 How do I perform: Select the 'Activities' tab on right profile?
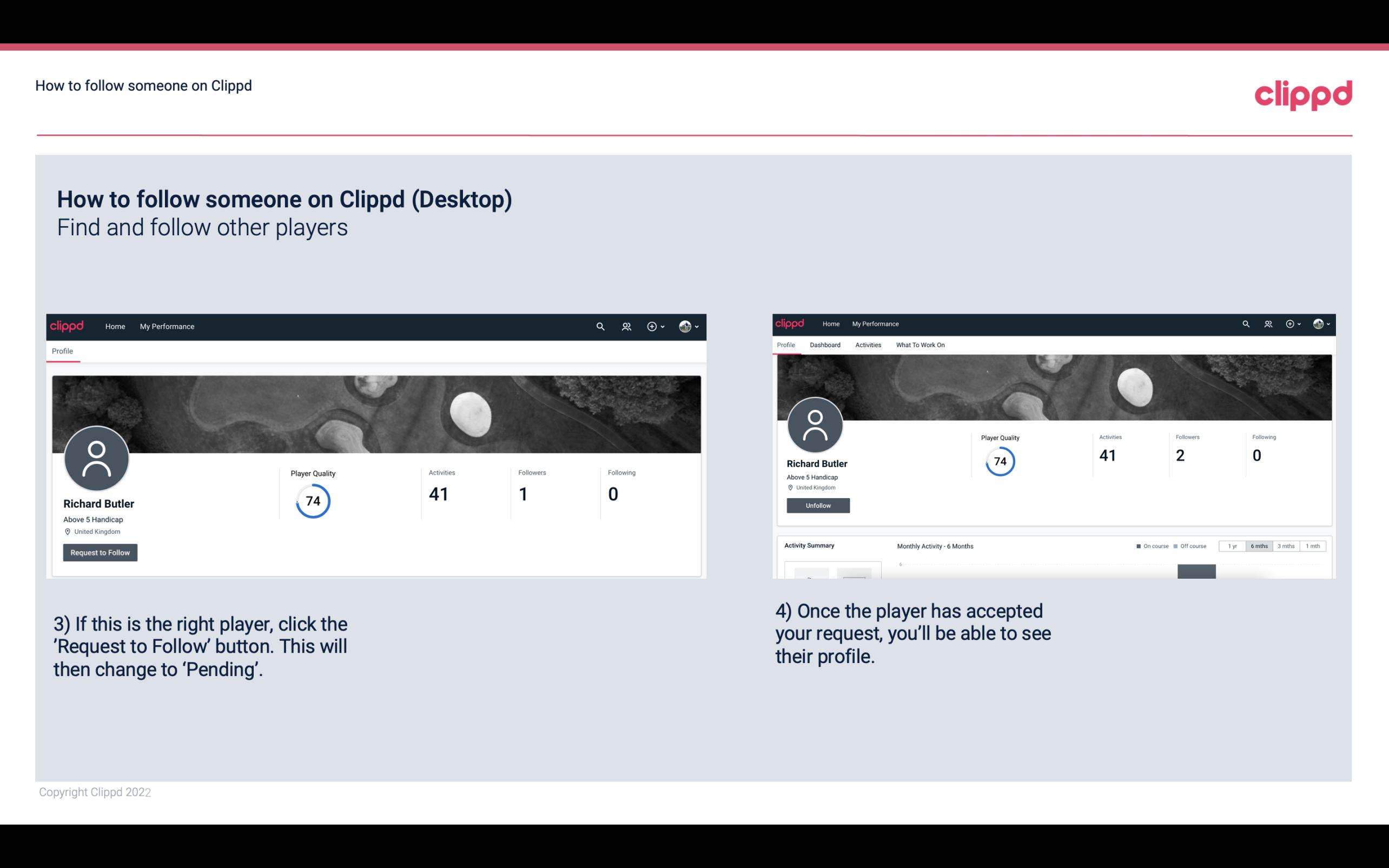(868, 344)
